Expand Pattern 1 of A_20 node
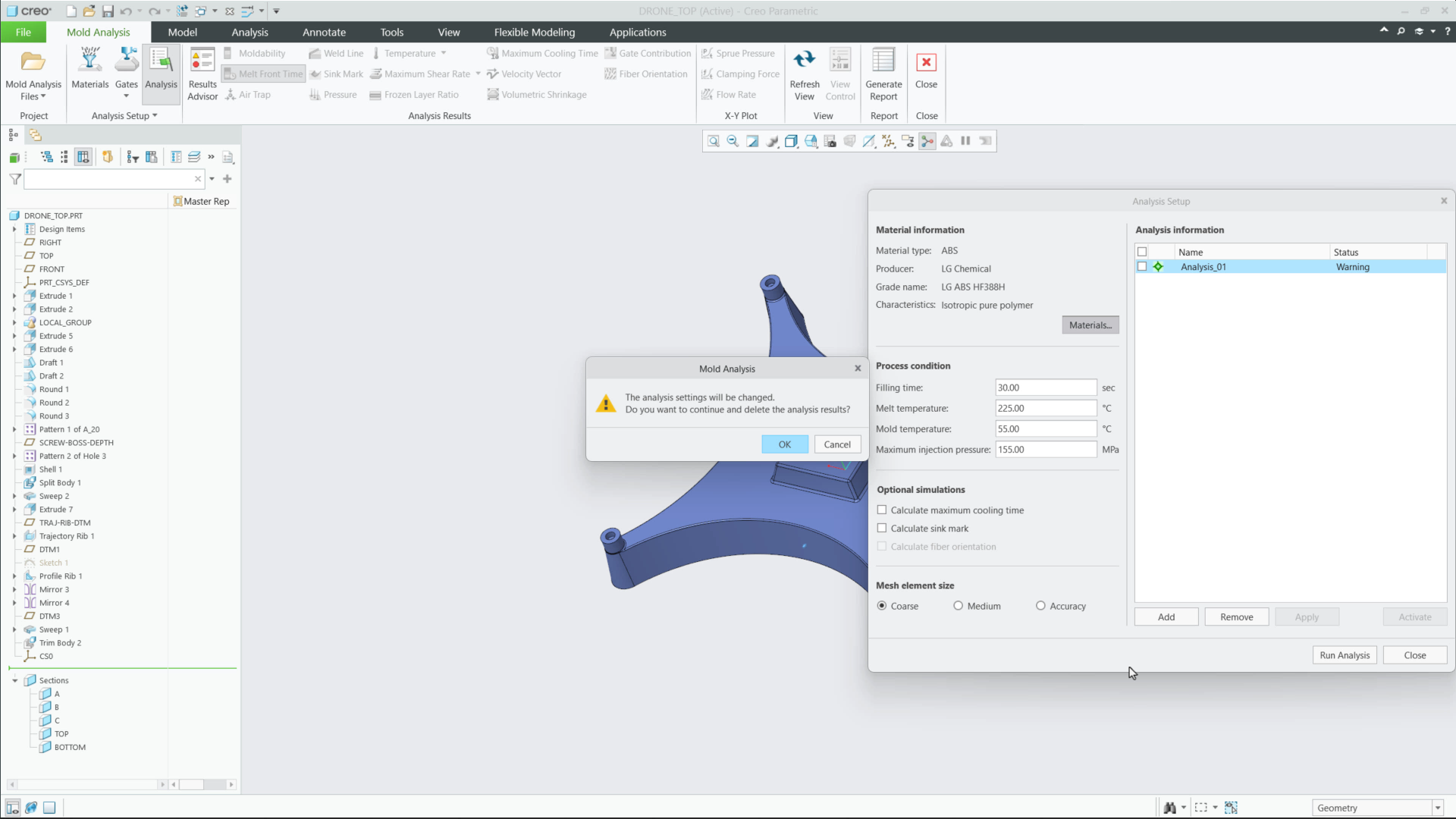The height and width of the screenshot is (819, 1456). click(14, 429)
